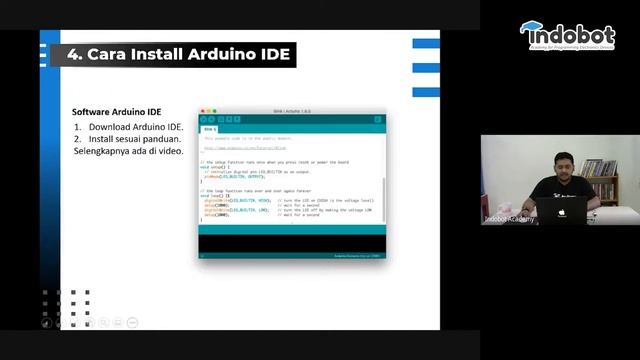
Task: Click the New sketch icon in Arduino toolbar
Action: click(221, 120)
